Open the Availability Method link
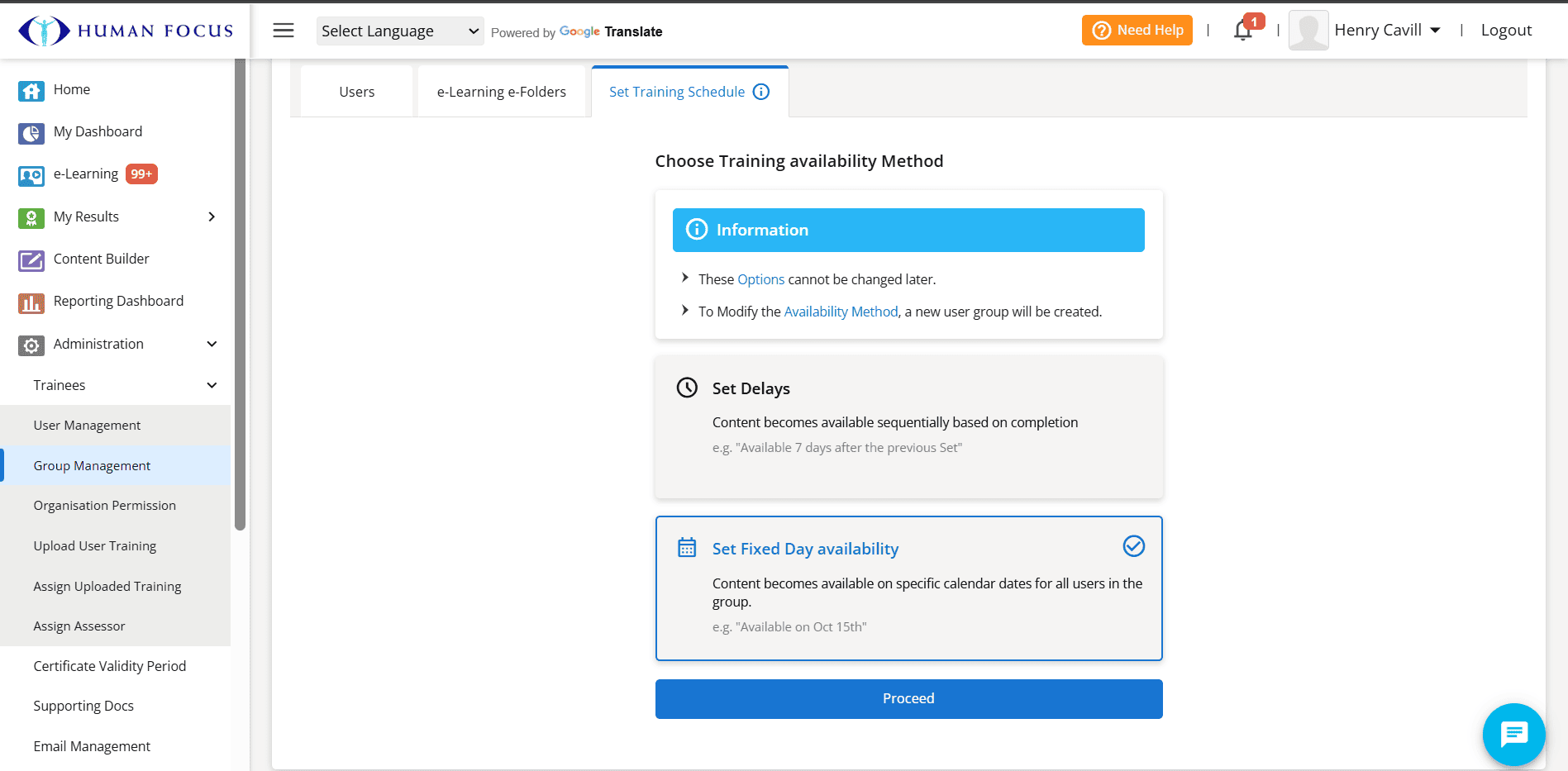The image size is (1568, 771). (841, 312)
